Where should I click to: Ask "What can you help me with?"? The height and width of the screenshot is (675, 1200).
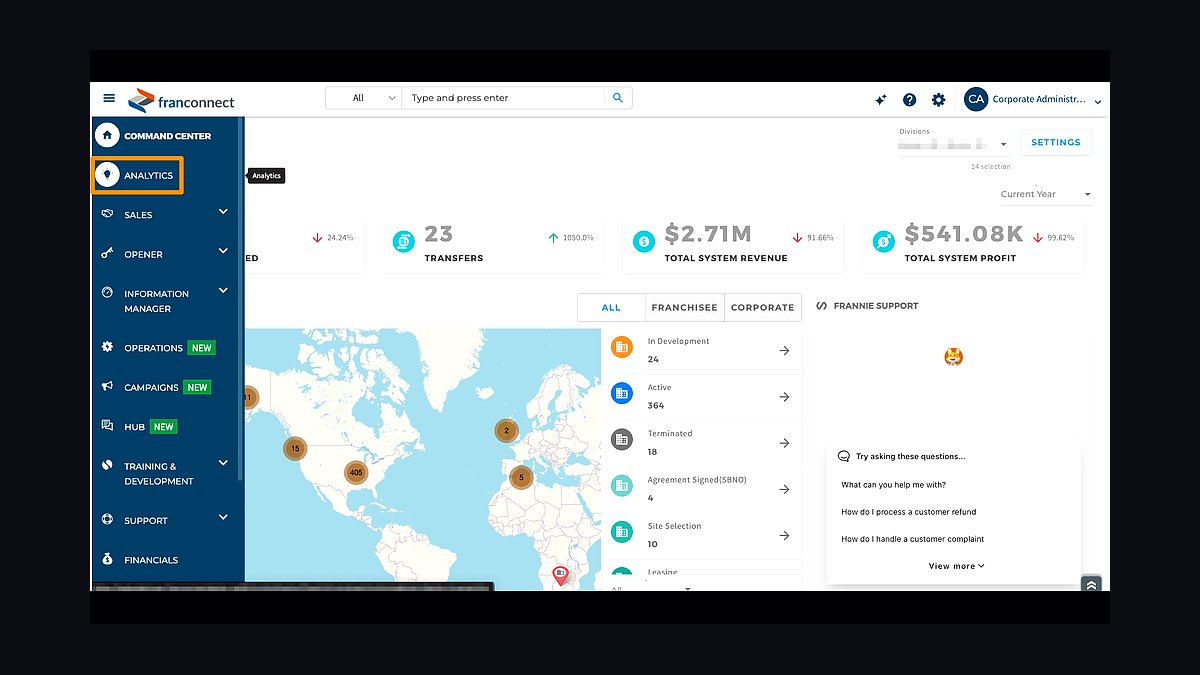point(894,485)
